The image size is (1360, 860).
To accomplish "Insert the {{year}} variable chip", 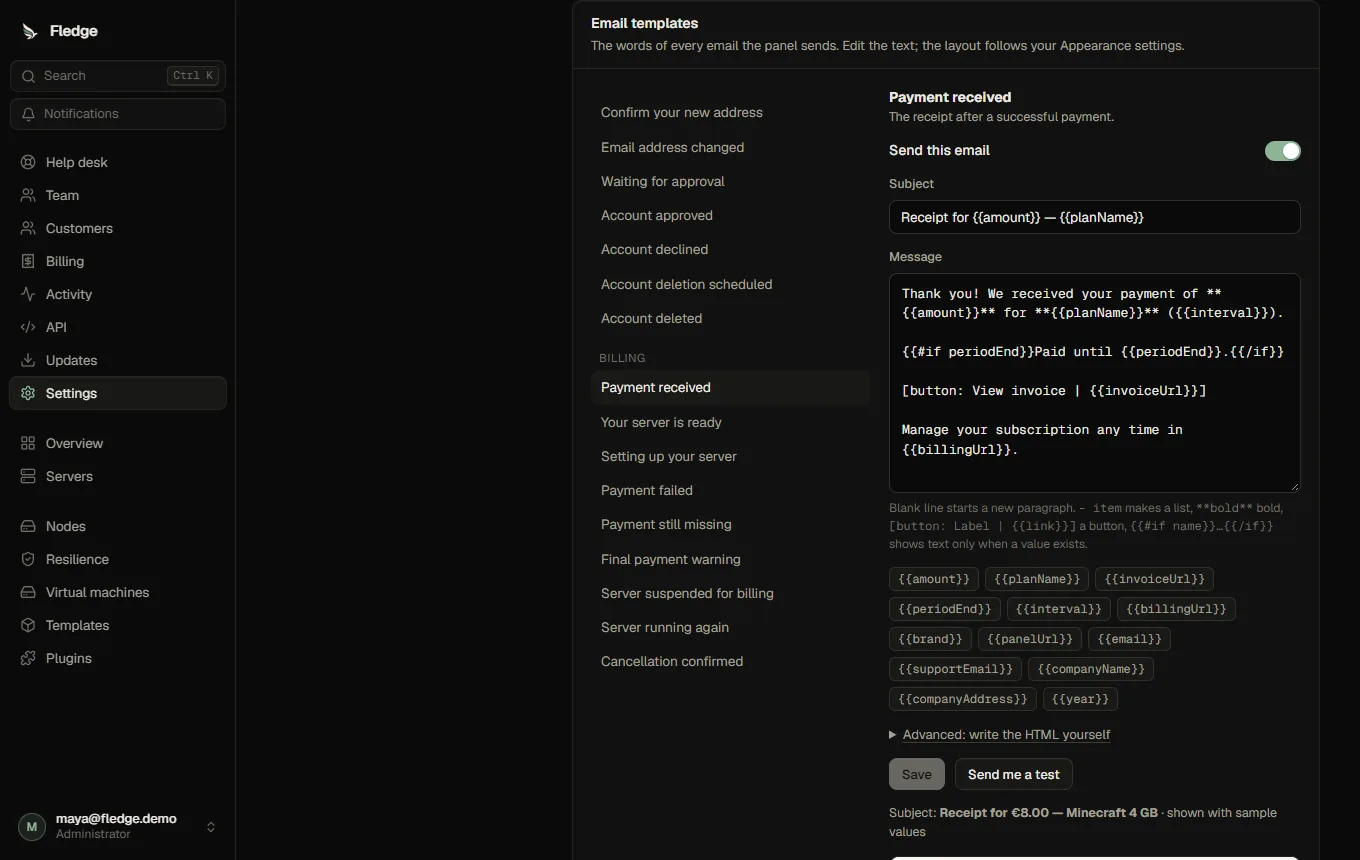I will (1080, 699).
